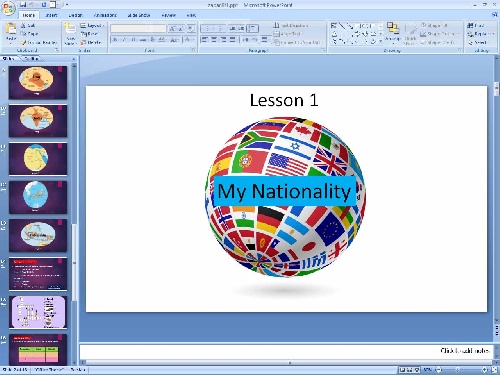Toggle align text left
This screenshot has width=500, height=375.
tap(205, 40)
